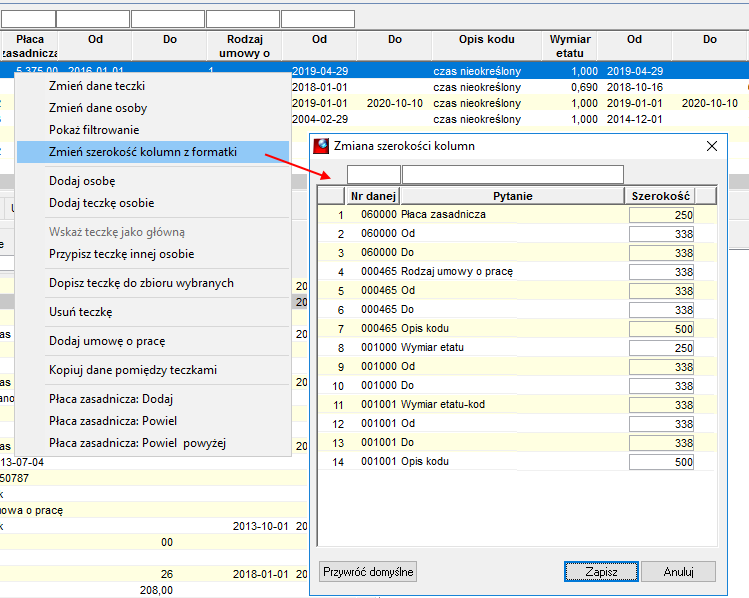The width and height of the screenshot is (749, 598).
Task: Edit width field for row 6 '000465 Do'
Action: 661,310
